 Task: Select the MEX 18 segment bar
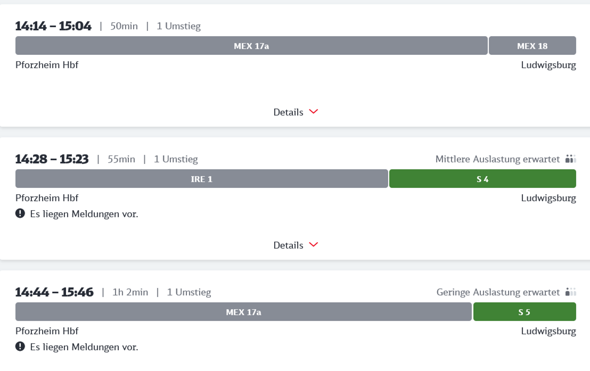[x=532, y=46]
